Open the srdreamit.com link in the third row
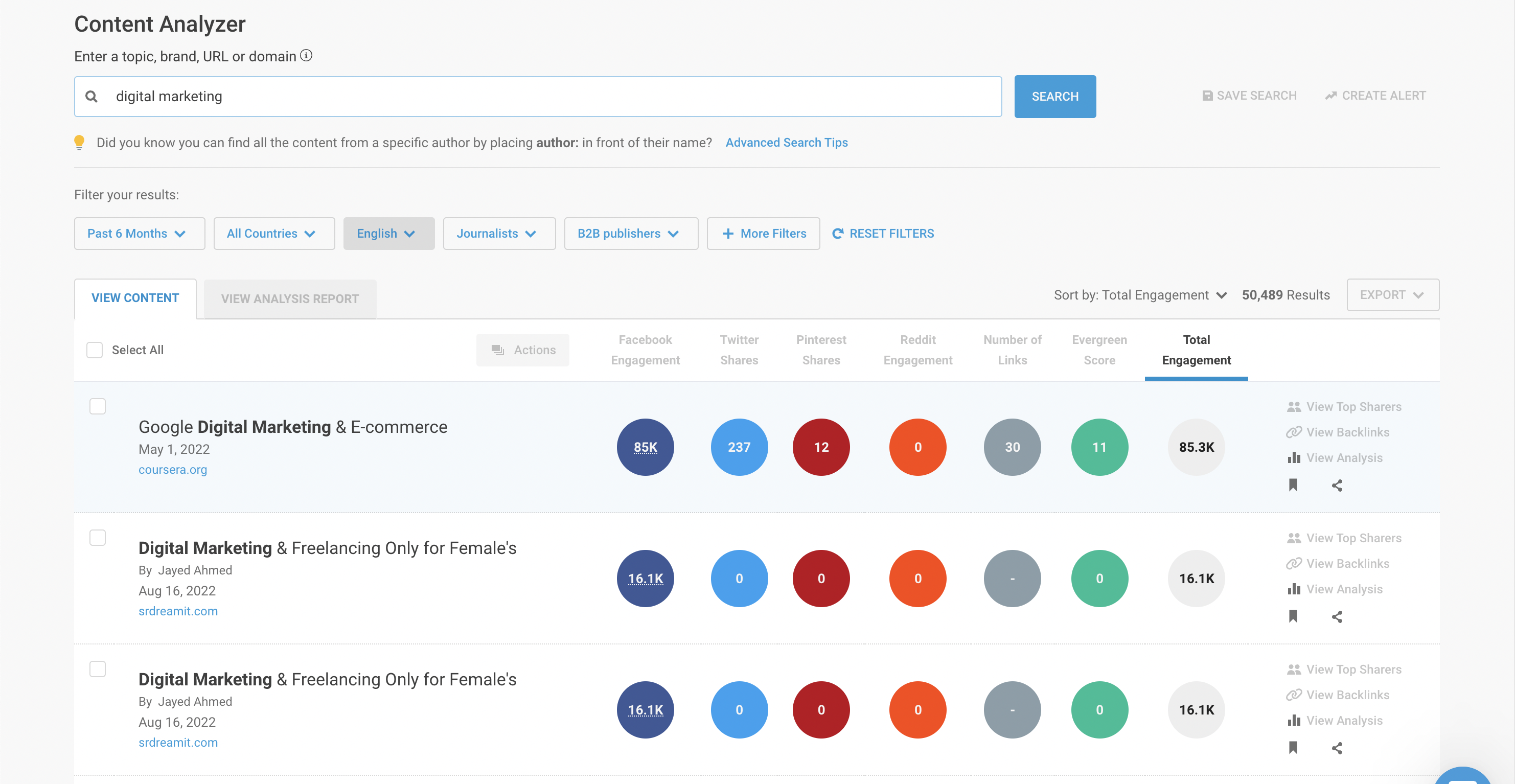 [x=177, y=742]
